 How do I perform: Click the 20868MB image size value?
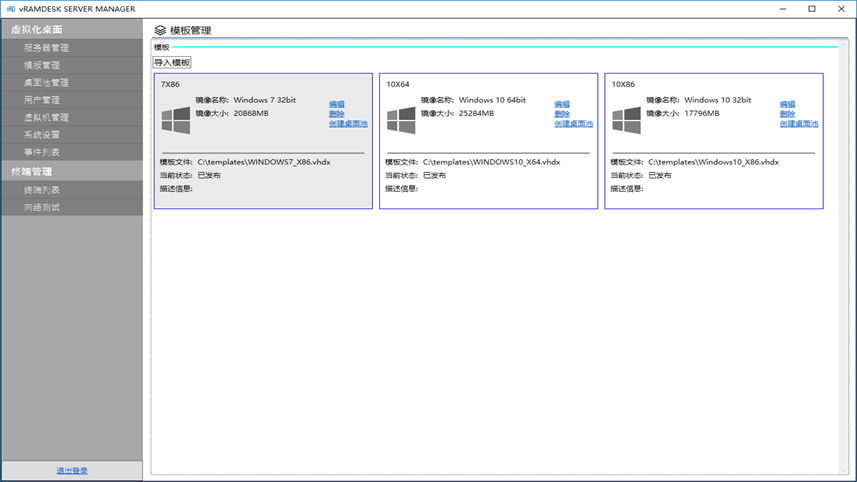[251, 113]
